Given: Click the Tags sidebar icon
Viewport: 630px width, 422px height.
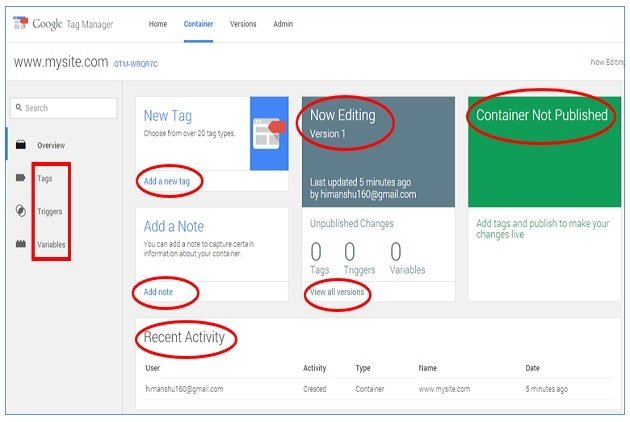Looking at the screenshot, I should tap(20, 178).
